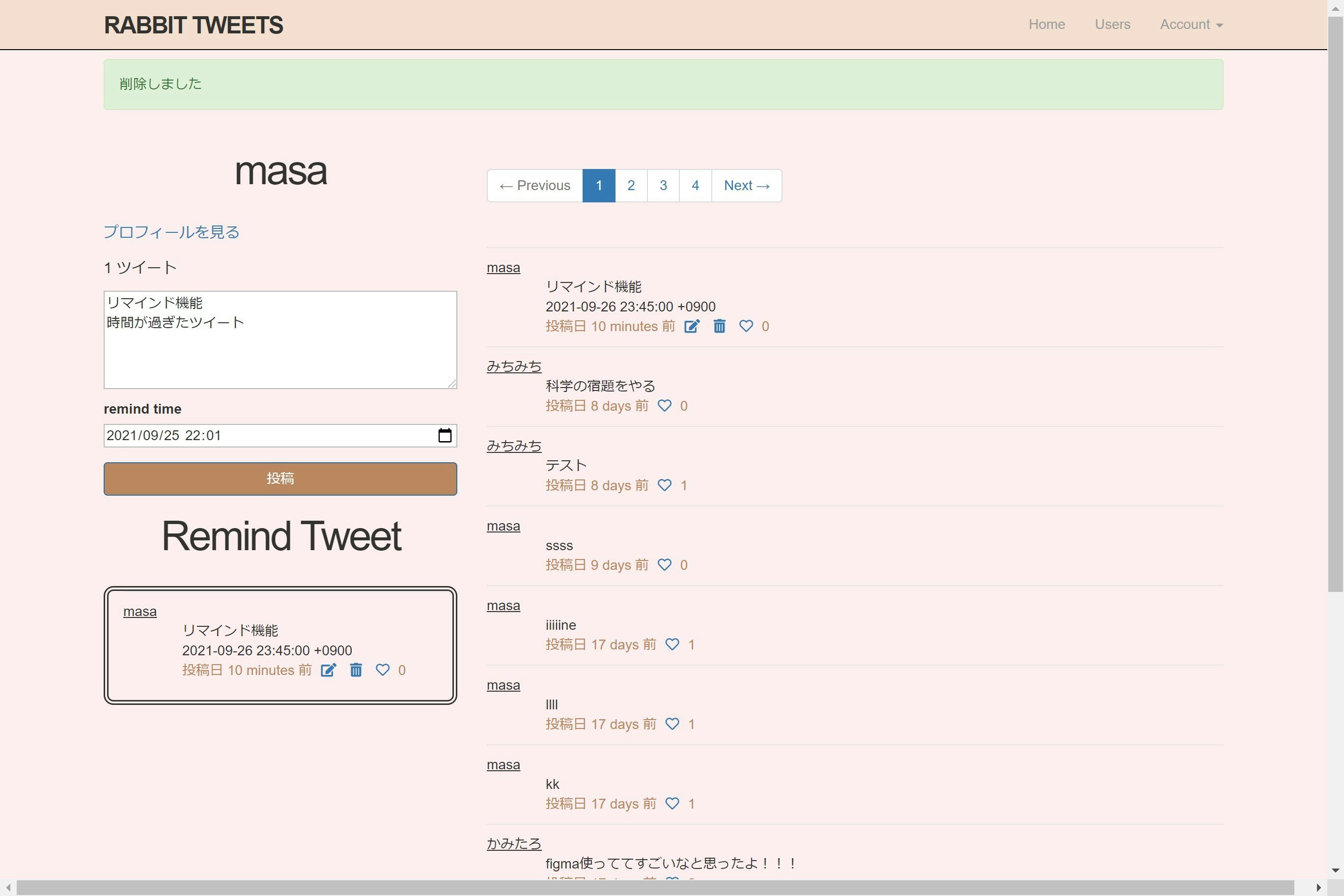This screenshot has width=1344, height=896.
Task: Open プロフィールを見る link
Action: [170, 232]
